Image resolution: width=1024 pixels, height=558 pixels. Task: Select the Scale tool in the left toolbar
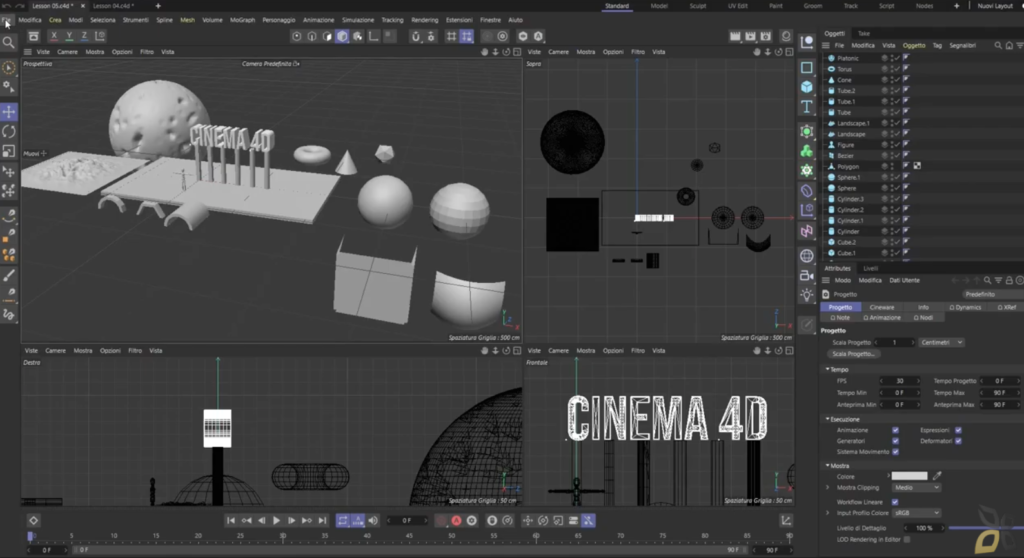(x=9, y=151)
